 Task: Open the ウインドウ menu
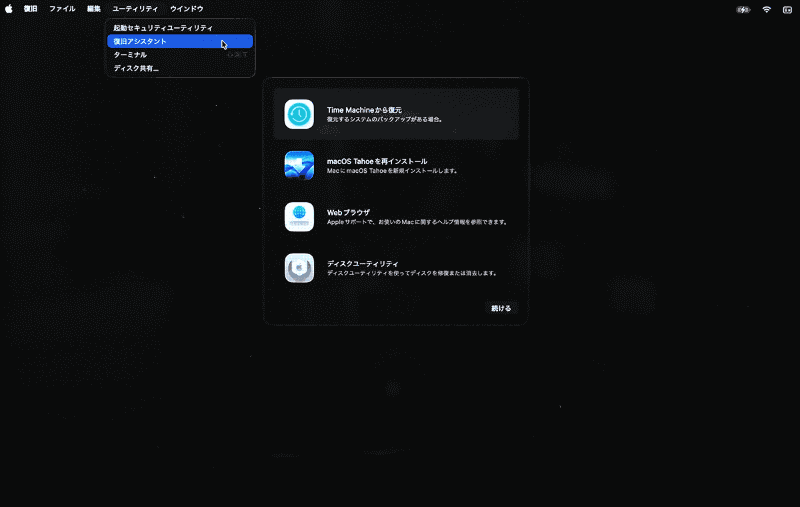[x=187, y=9]
